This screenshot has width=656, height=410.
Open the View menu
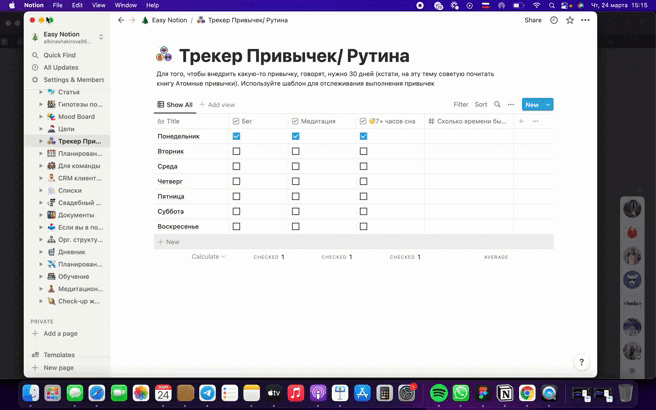tap(99, 5)
